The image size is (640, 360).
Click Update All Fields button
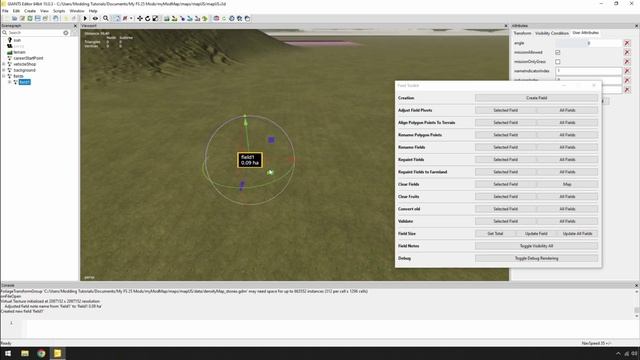577,233
